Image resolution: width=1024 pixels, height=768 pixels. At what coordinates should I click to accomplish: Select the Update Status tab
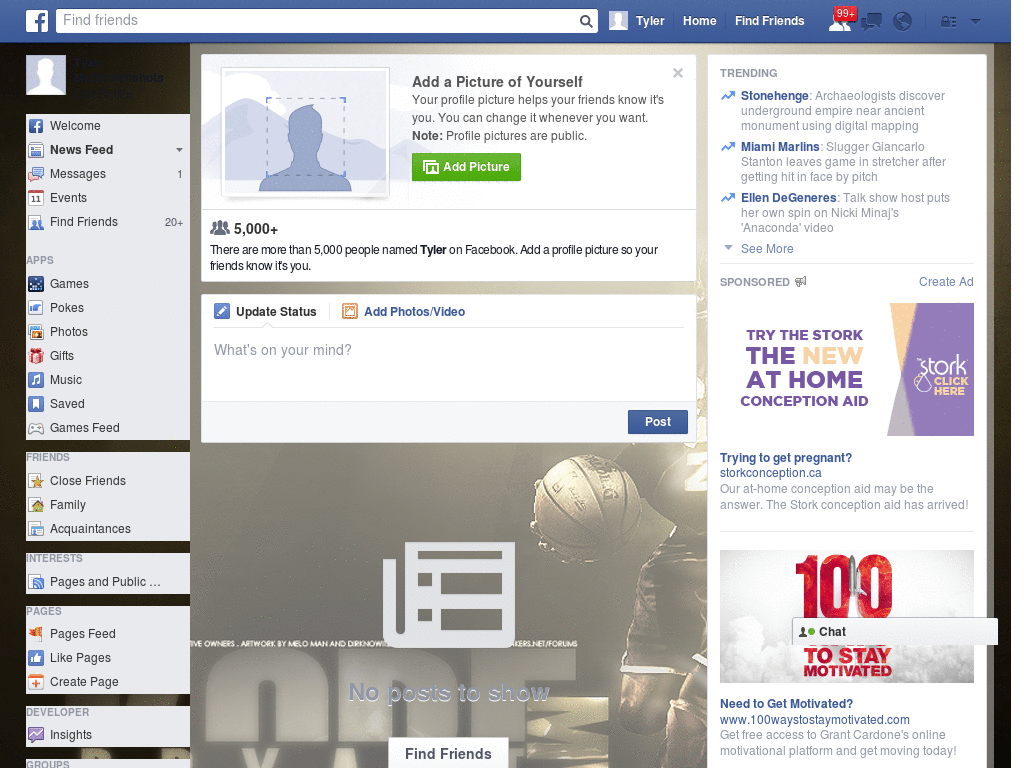click(265, 312)
